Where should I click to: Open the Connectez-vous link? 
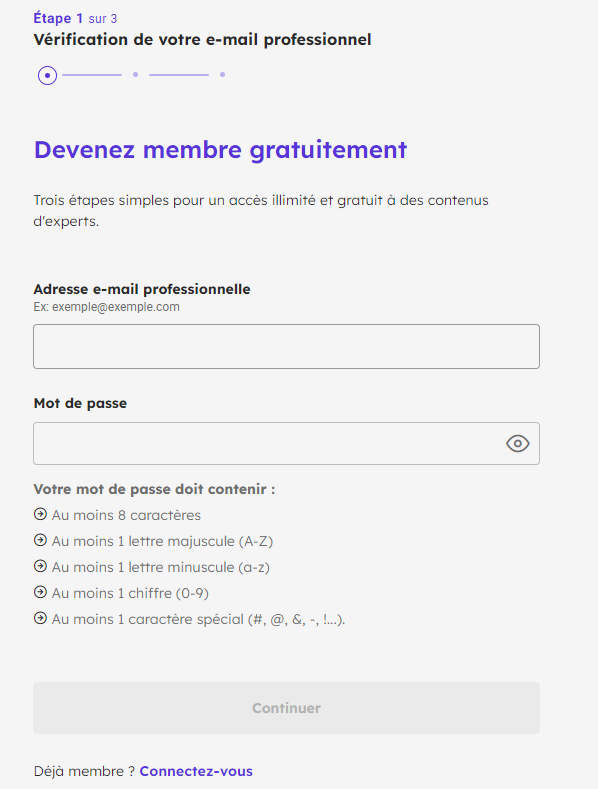point(196,771)
